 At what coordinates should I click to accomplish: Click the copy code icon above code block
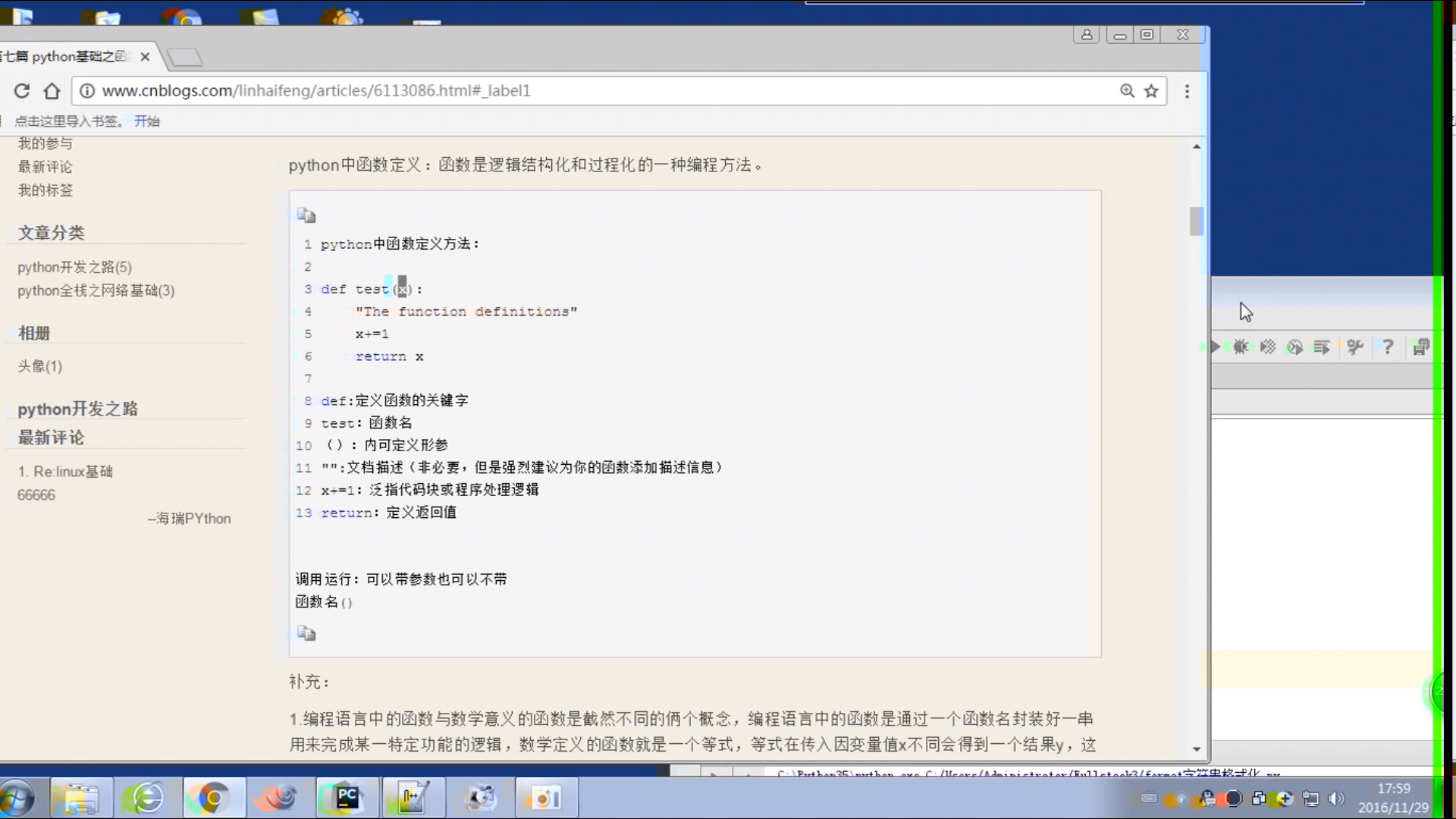coord(306,215)
